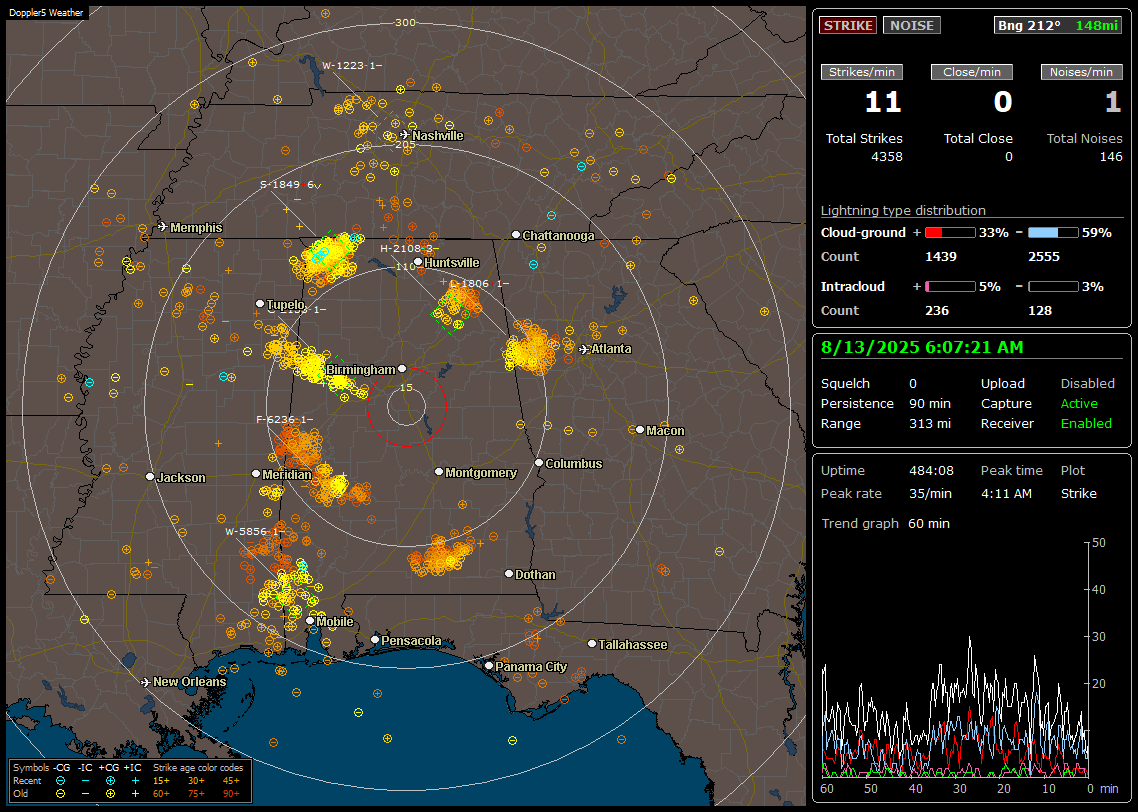This screenshot has height=812, width=1138.
Task: Click the Capture status Active
Action: pos(1079,403)
